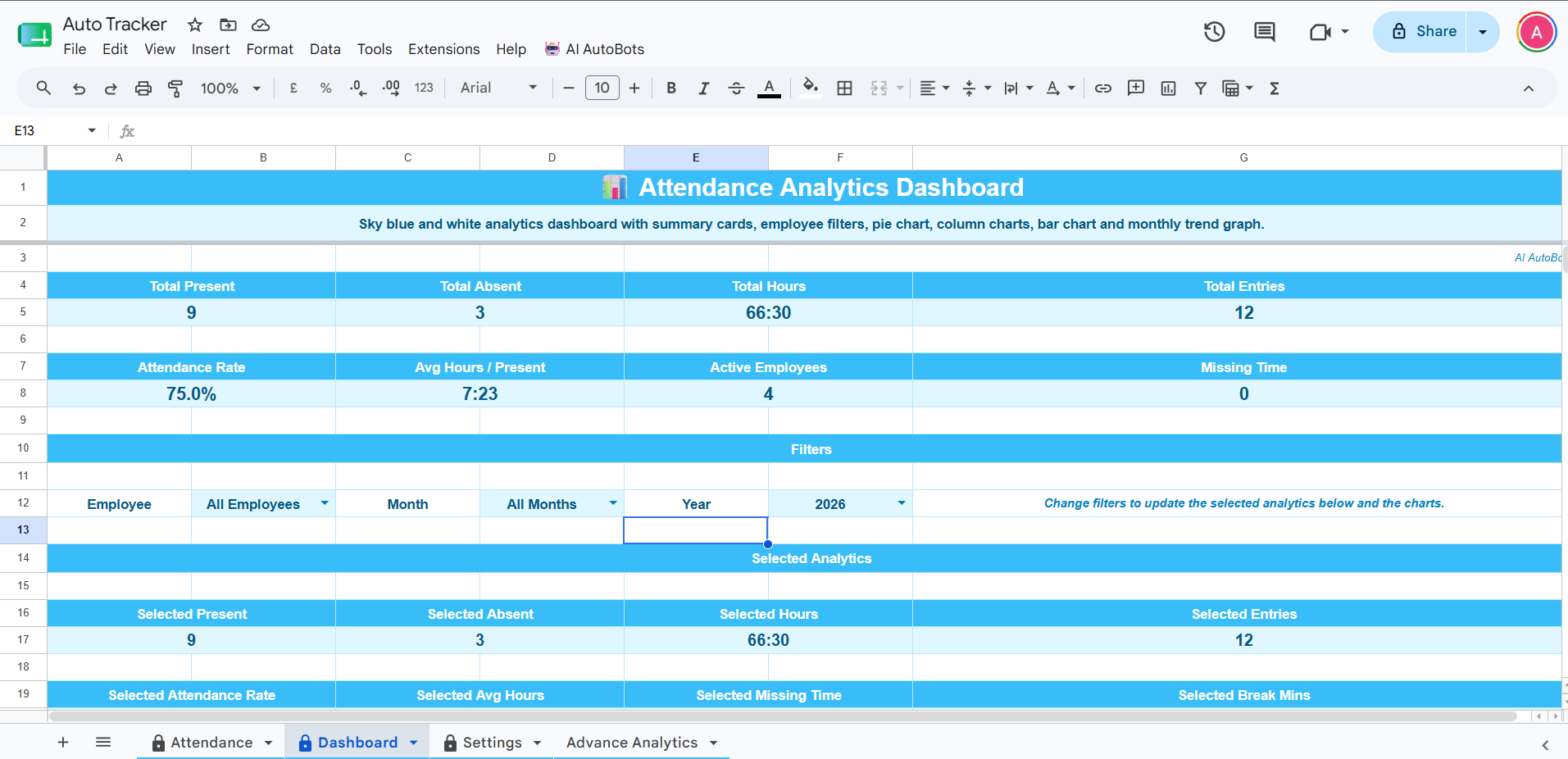Viewport: 1568px width, 759px height.
Task: Open the Edit menu
Action: pos(115,49)
